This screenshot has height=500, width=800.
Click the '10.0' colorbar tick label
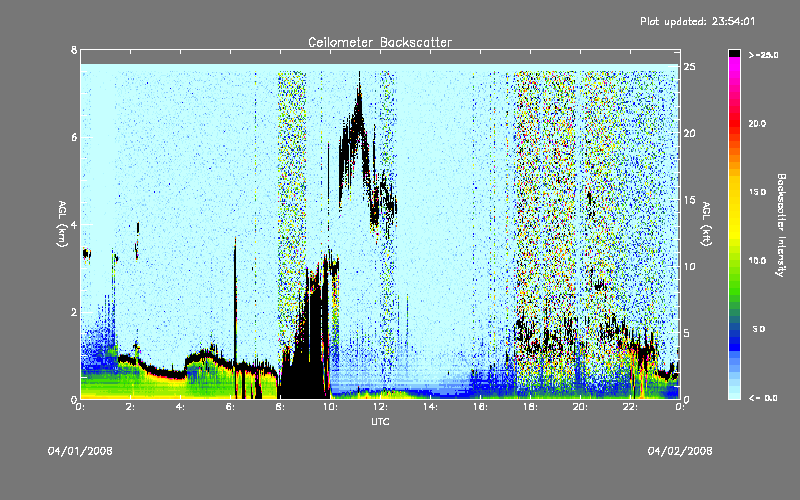(757, 261)
